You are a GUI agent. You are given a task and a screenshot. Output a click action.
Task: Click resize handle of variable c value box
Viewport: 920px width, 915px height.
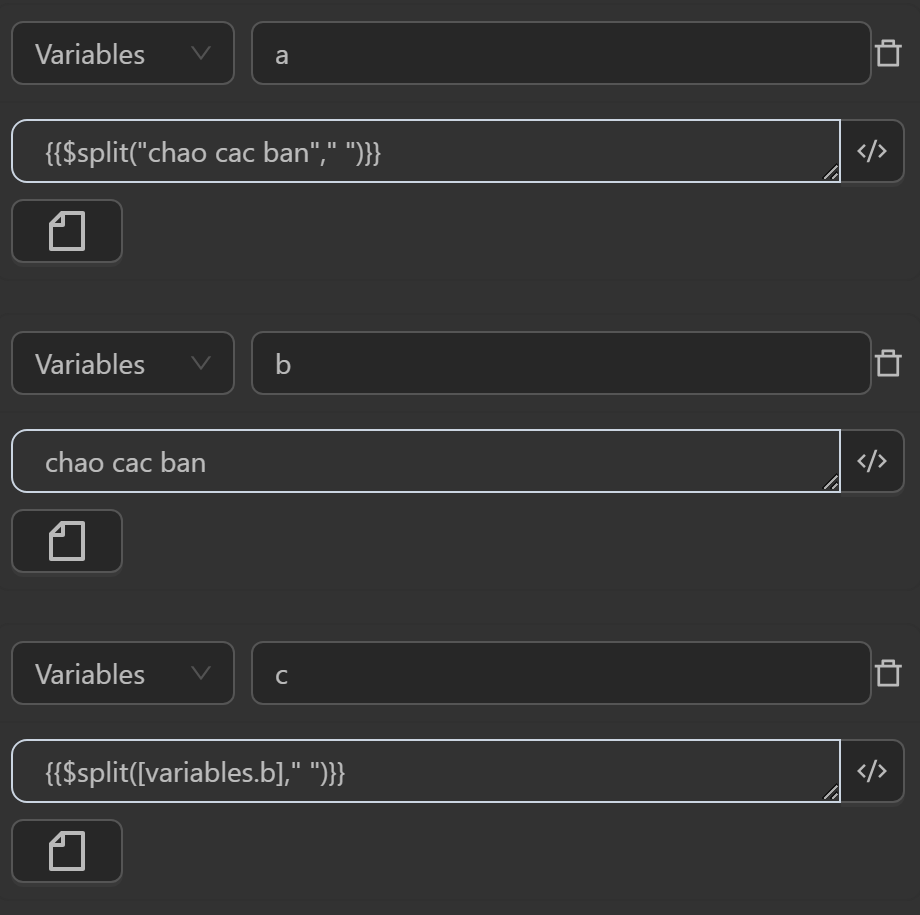tap(831, 793)
